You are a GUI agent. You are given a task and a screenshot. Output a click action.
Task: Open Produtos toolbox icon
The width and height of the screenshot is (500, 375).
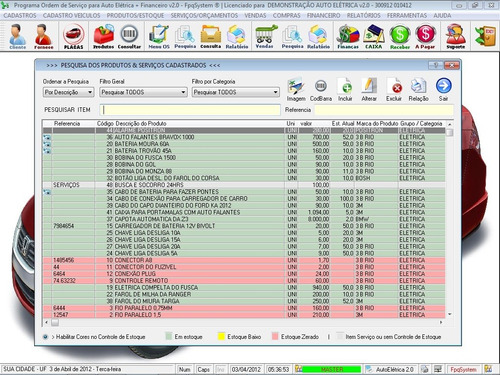point(103,36)
